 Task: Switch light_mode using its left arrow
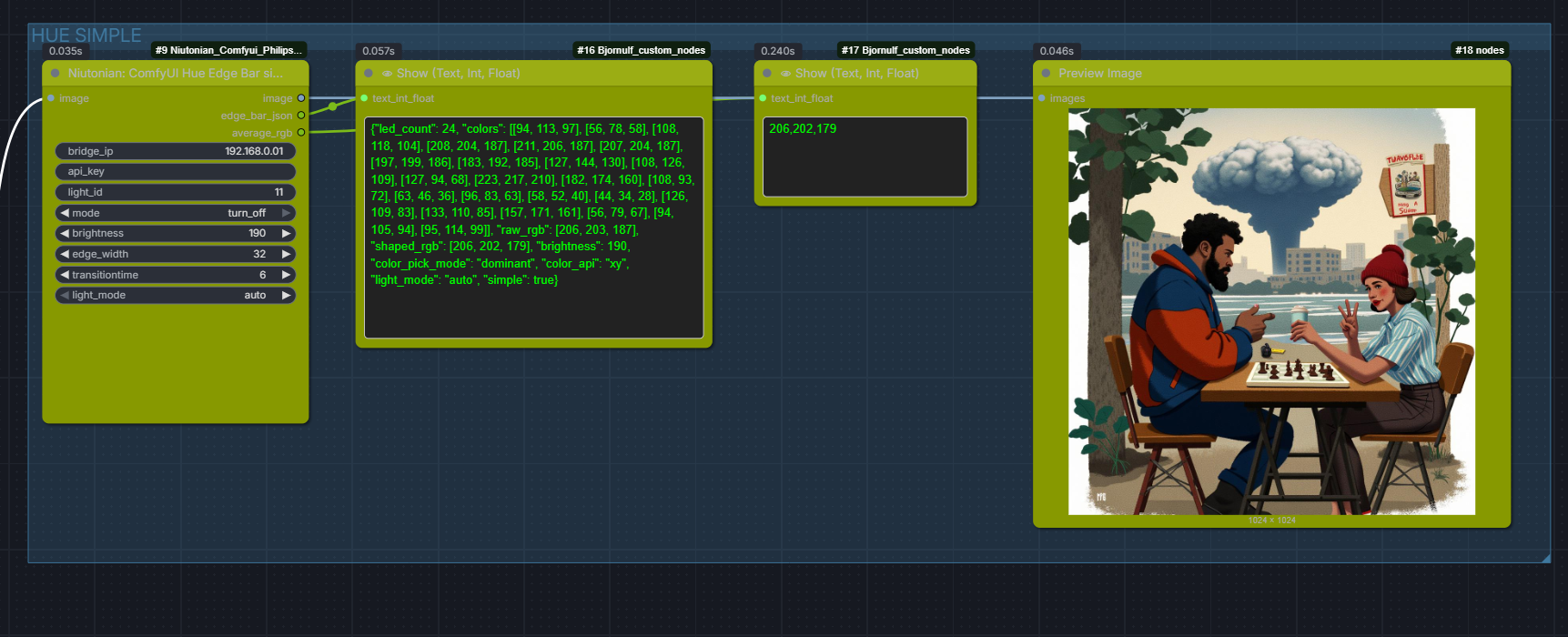click(x=65, y=295)
